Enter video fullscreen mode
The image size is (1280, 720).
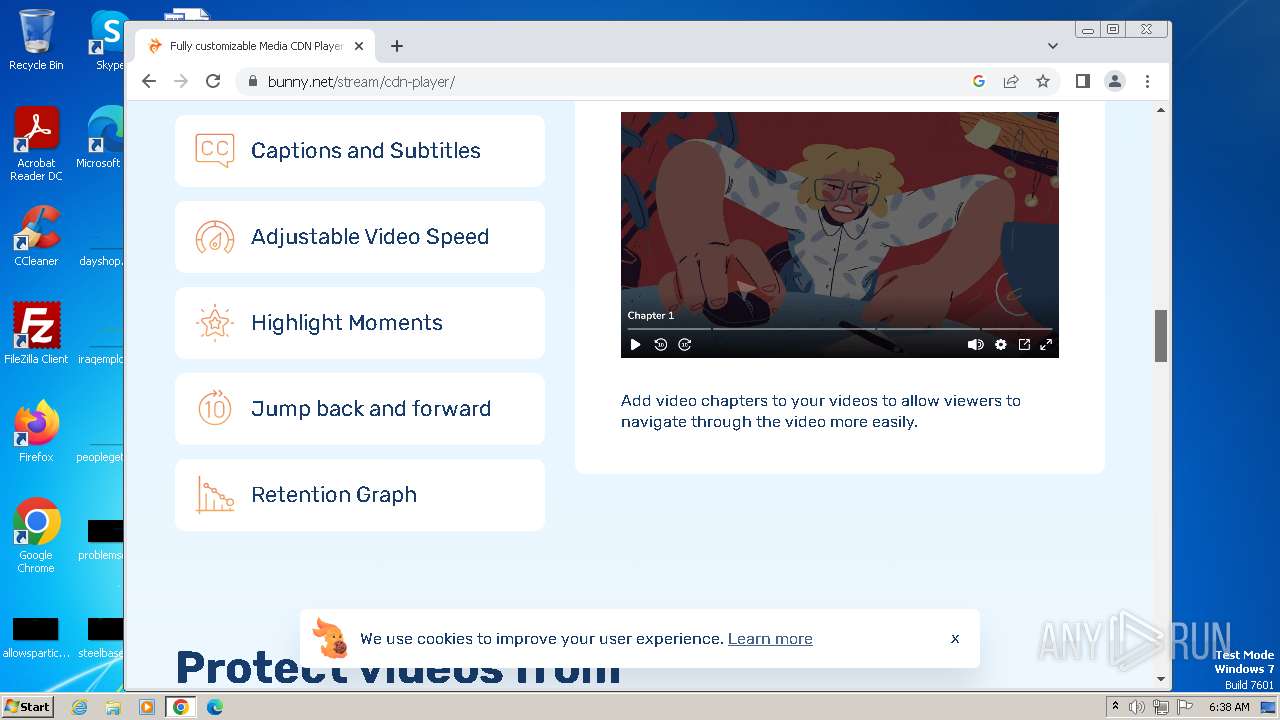coord(1046,345)
